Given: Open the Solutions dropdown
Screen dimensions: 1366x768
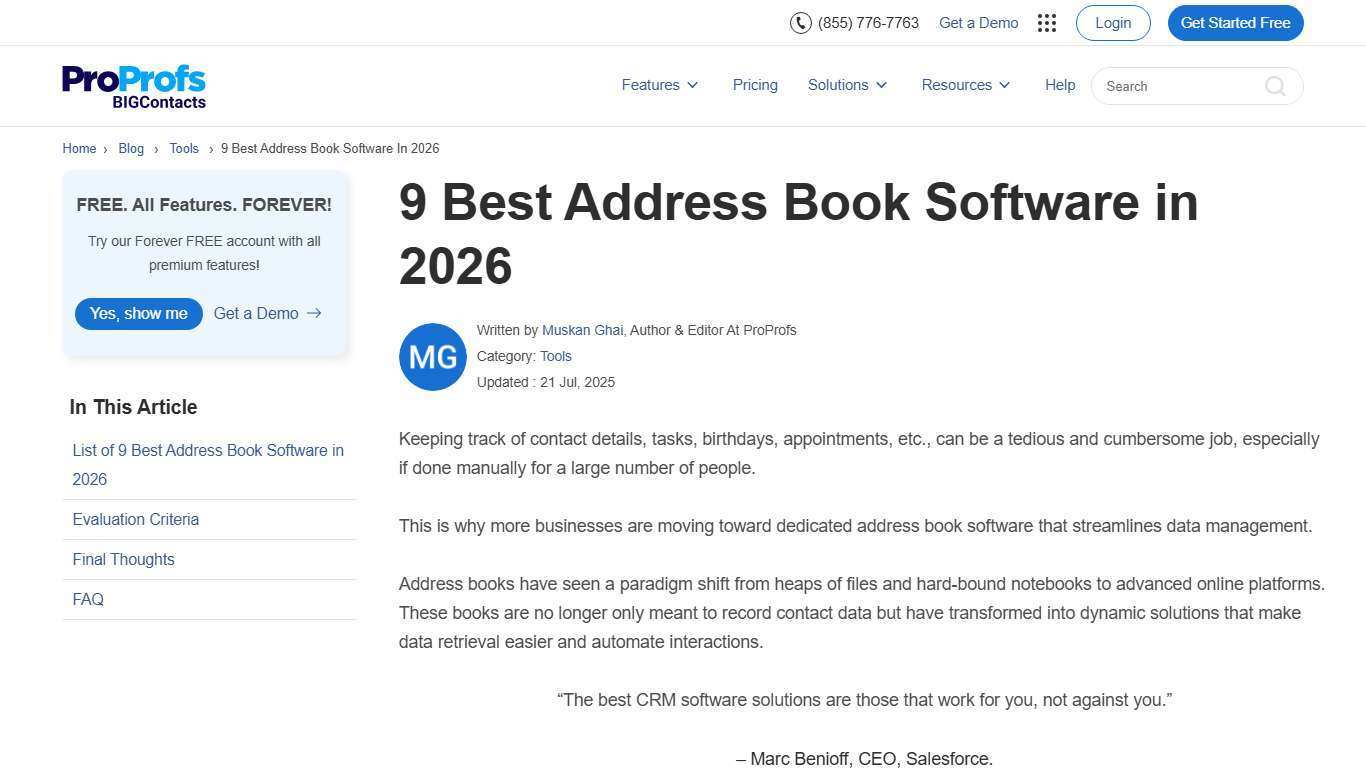Looking at the screenshot, I should pyautogui.click(x=846, y=85).
